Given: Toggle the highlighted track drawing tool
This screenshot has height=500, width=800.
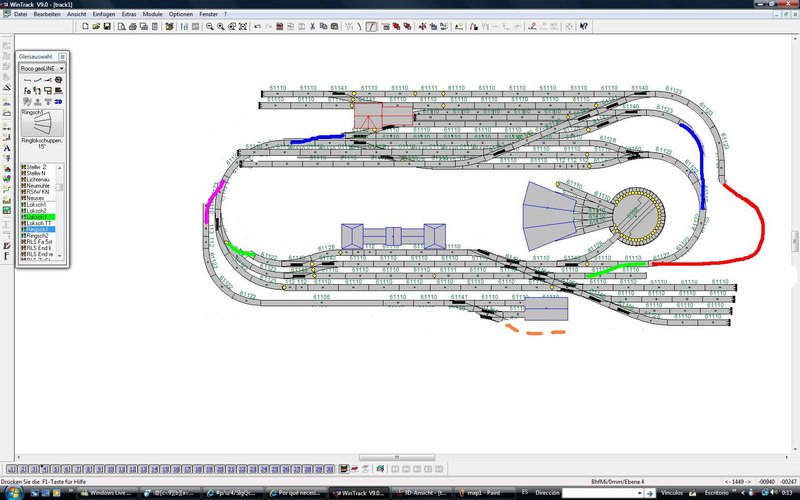Looking at the screenshot, I should (x=371, y=27).
